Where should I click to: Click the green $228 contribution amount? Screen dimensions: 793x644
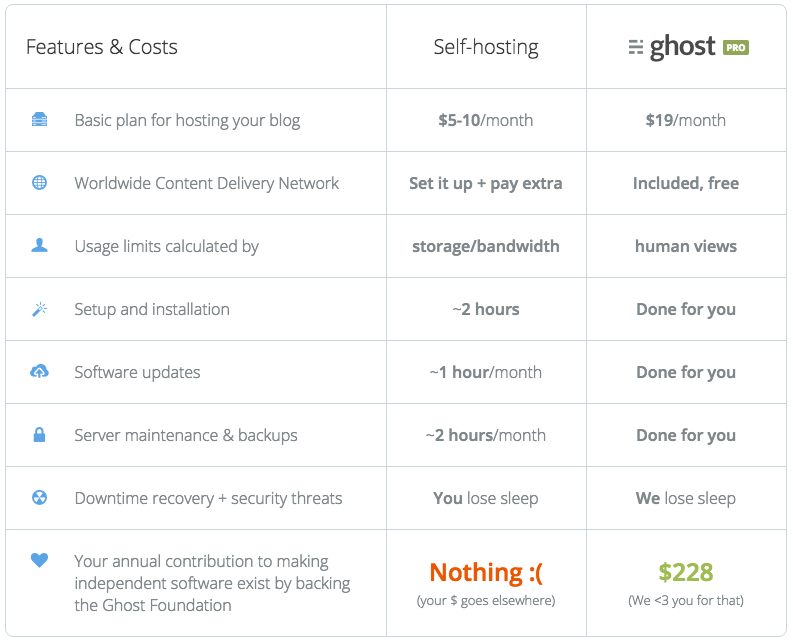coord(686,573)
